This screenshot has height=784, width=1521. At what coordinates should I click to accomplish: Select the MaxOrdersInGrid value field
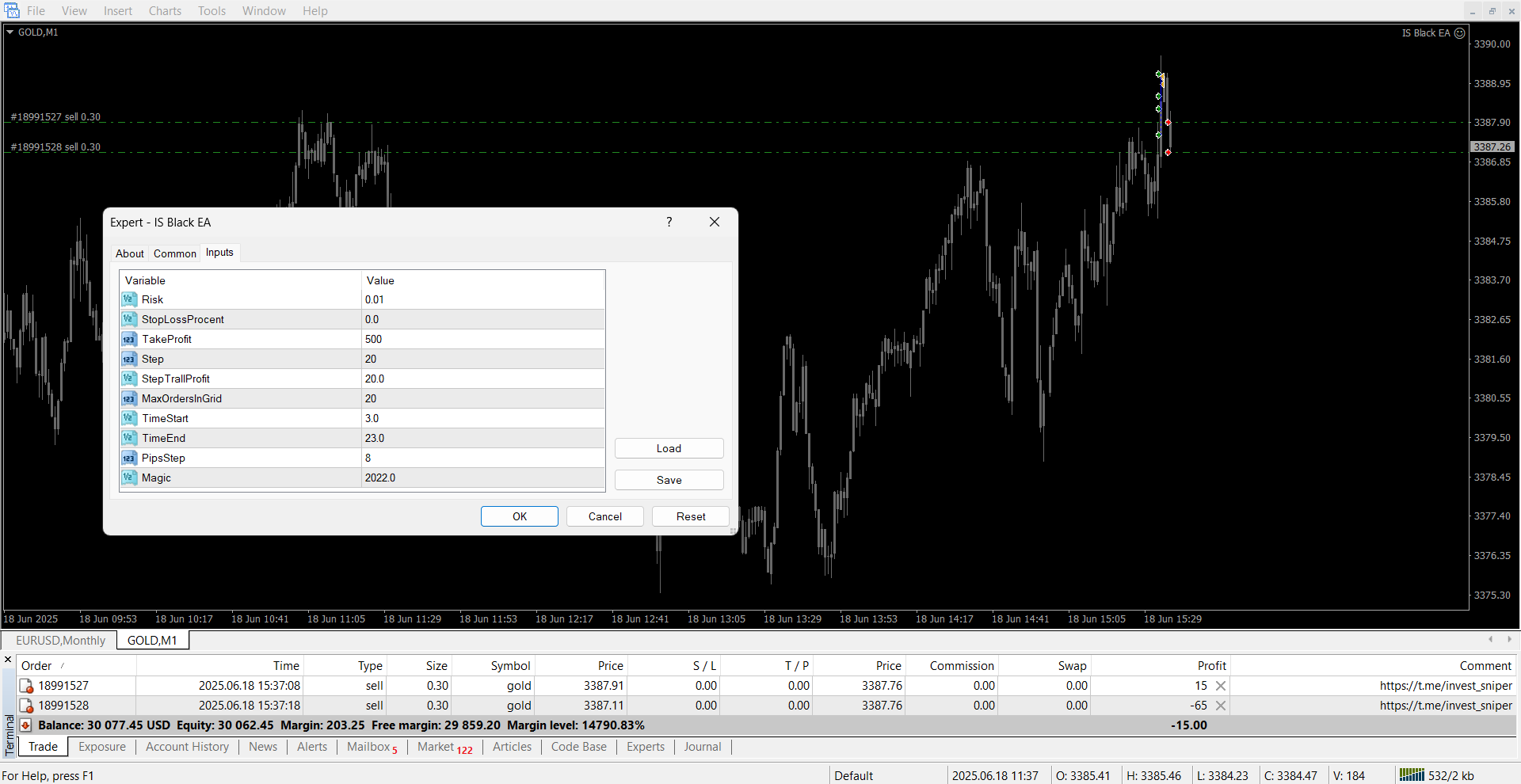[482, 398]
